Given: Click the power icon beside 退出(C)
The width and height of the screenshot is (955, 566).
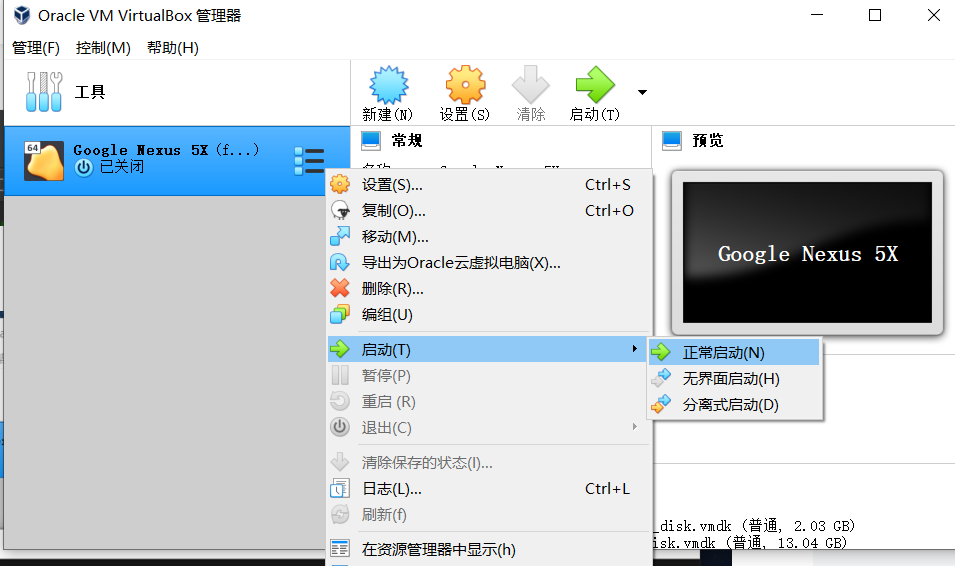Looking at the screenshot, I should (x=340, y=427).
